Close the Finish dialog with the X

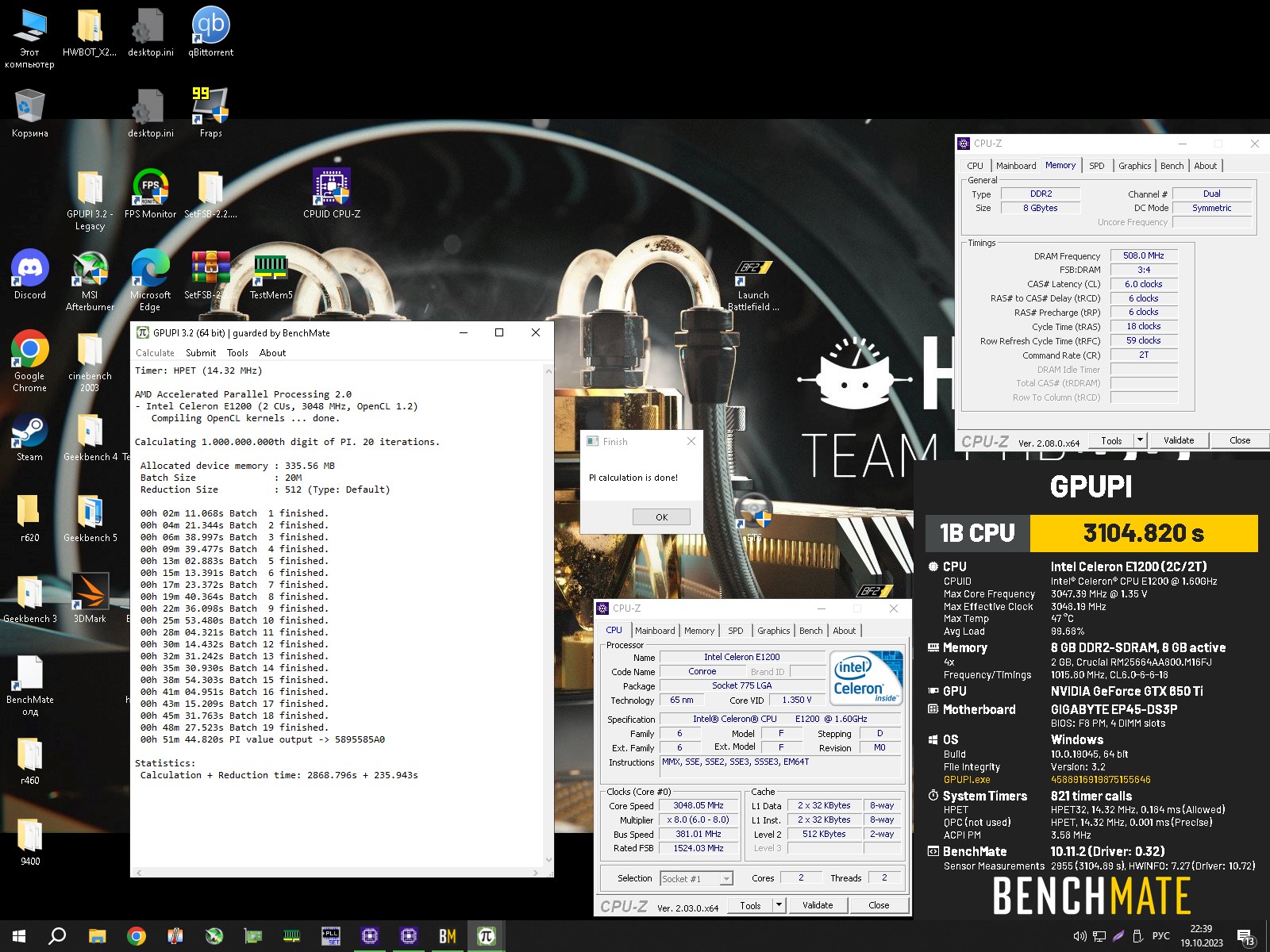click(691, 441)
